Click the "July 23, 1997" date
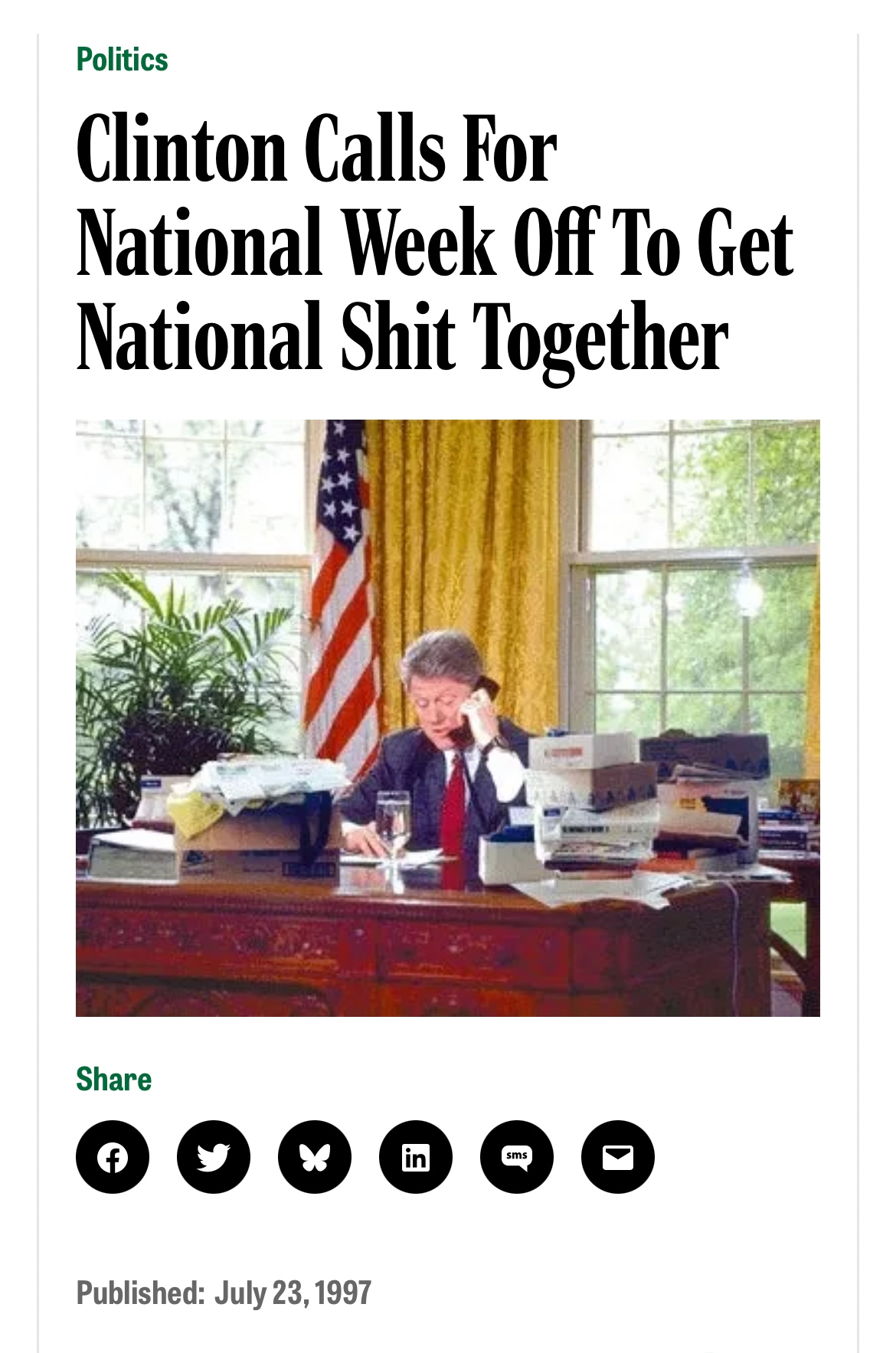 pyautogui.click(x=293, y=1293)
